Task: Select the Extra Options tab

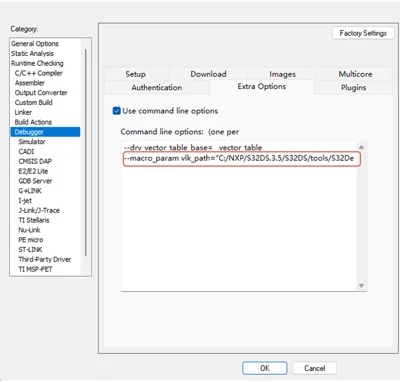Action: pos(262,87)
